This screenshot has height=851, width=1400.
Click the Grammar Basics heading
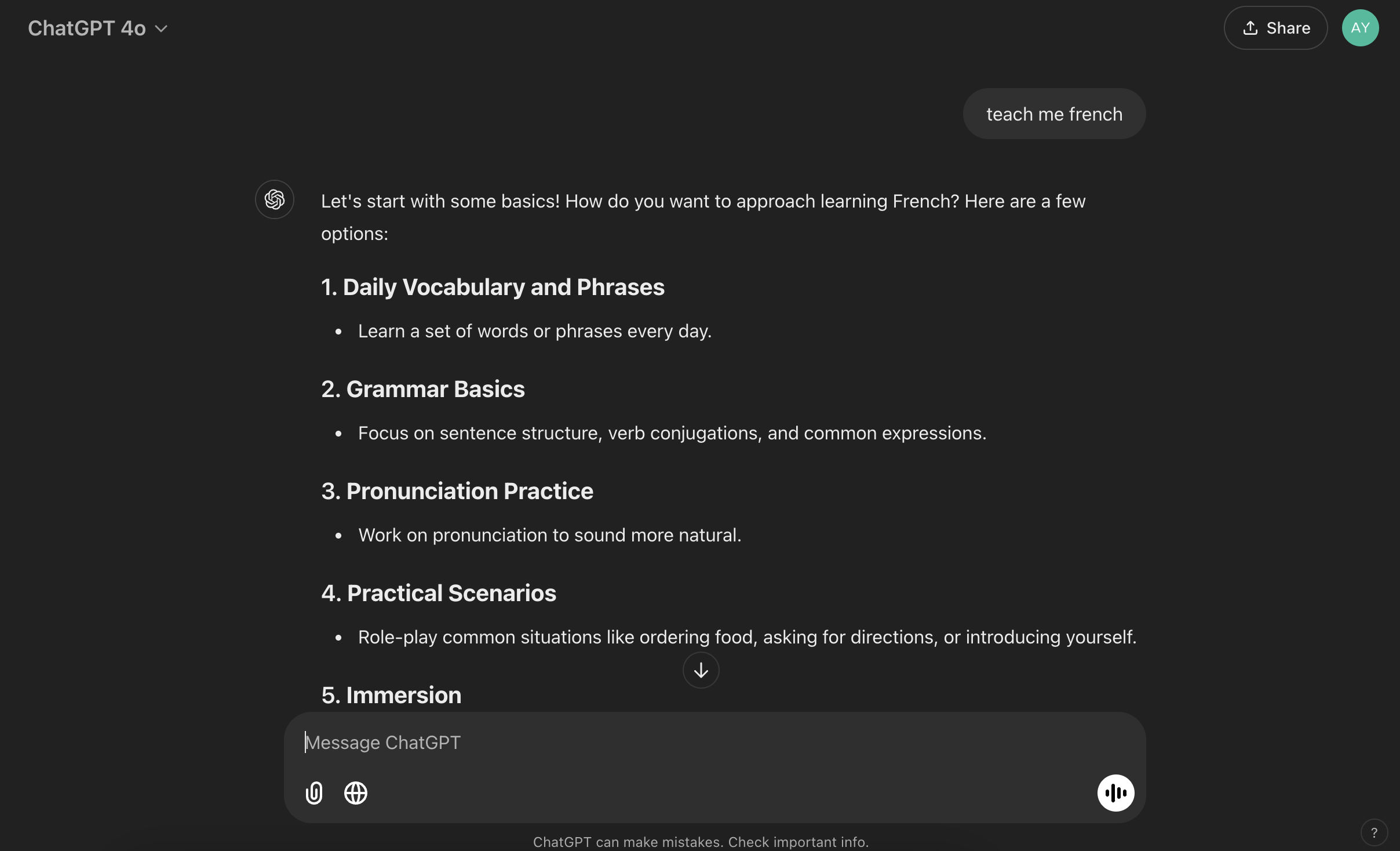coord(423,389)
